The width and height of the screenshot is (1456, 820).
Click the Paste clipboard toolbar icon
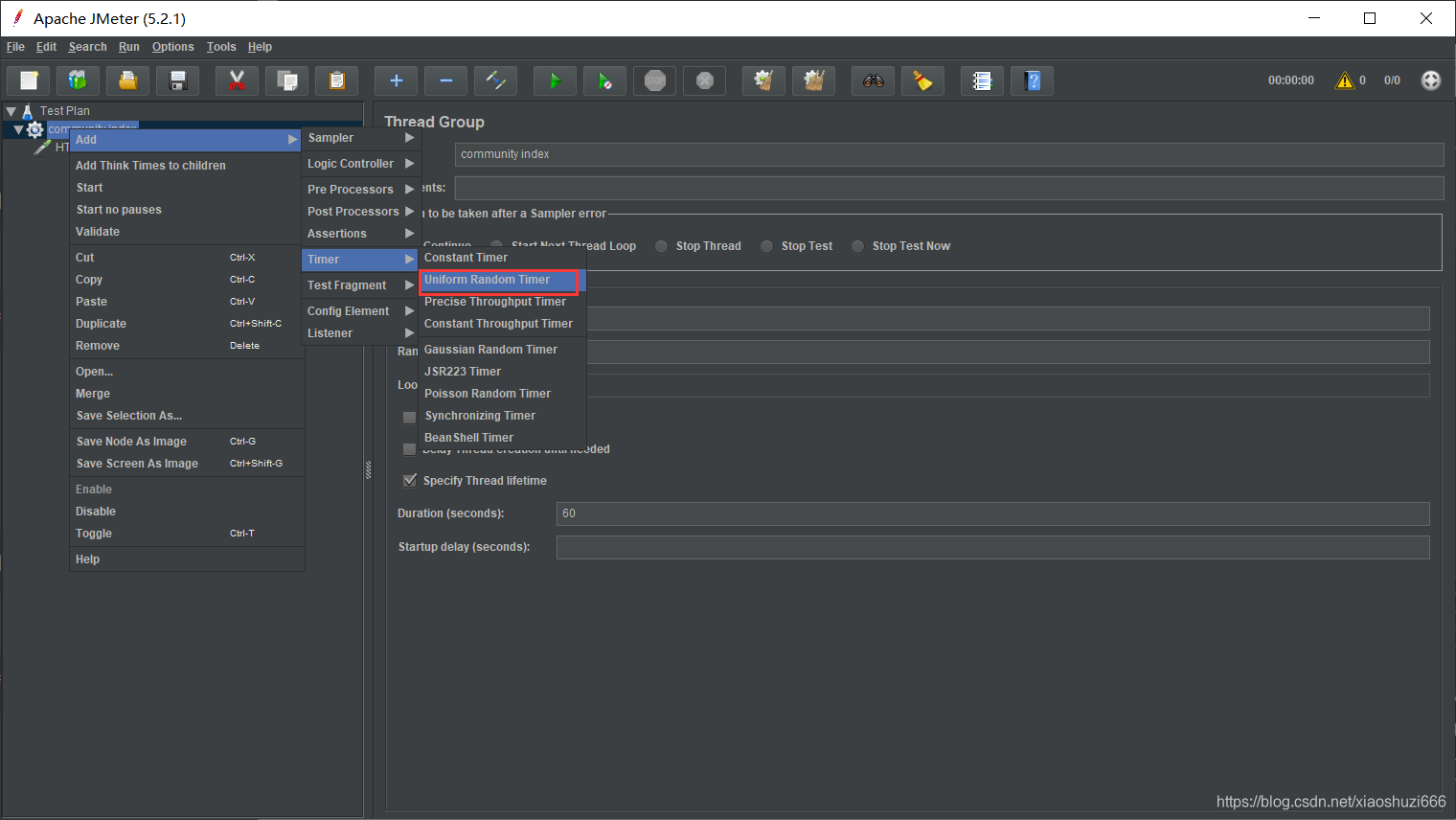(x=337, y=80)
